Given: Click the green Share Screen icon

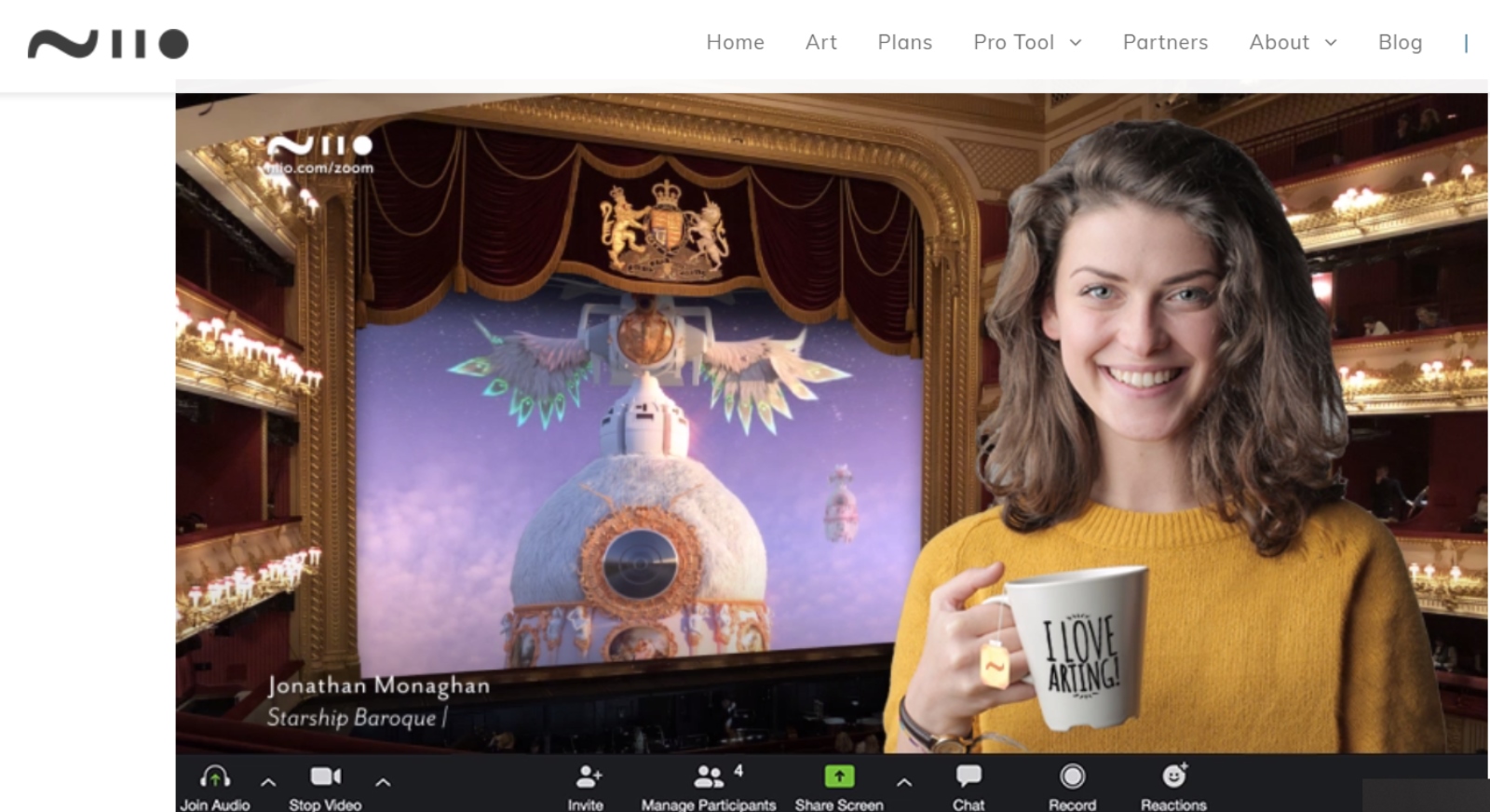Looking at the screenshot, I should (839, 777).
